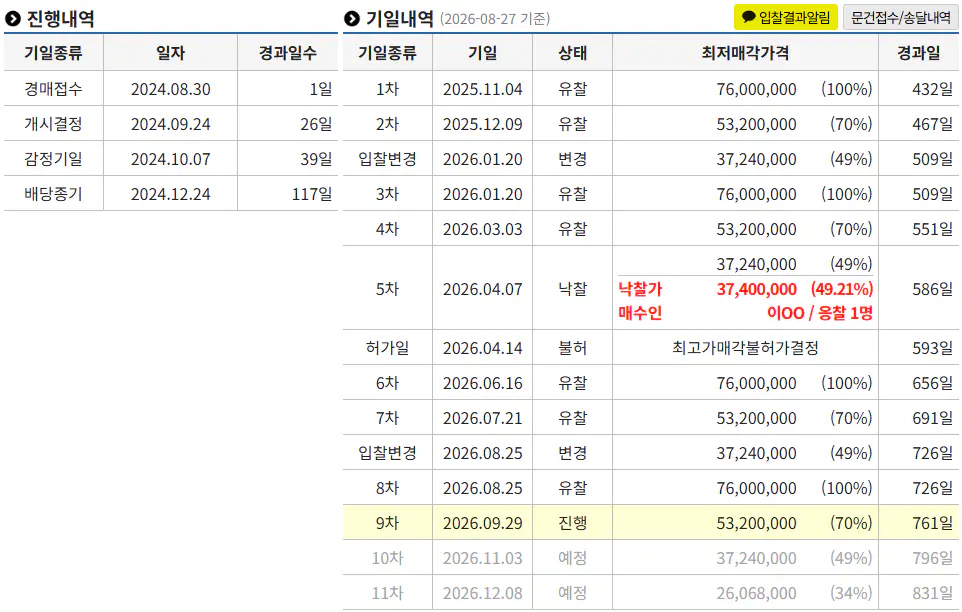Click the 입찰결과알림 yellow button
The height and width of the screenshot is (612, 962).
pos(785,17)
